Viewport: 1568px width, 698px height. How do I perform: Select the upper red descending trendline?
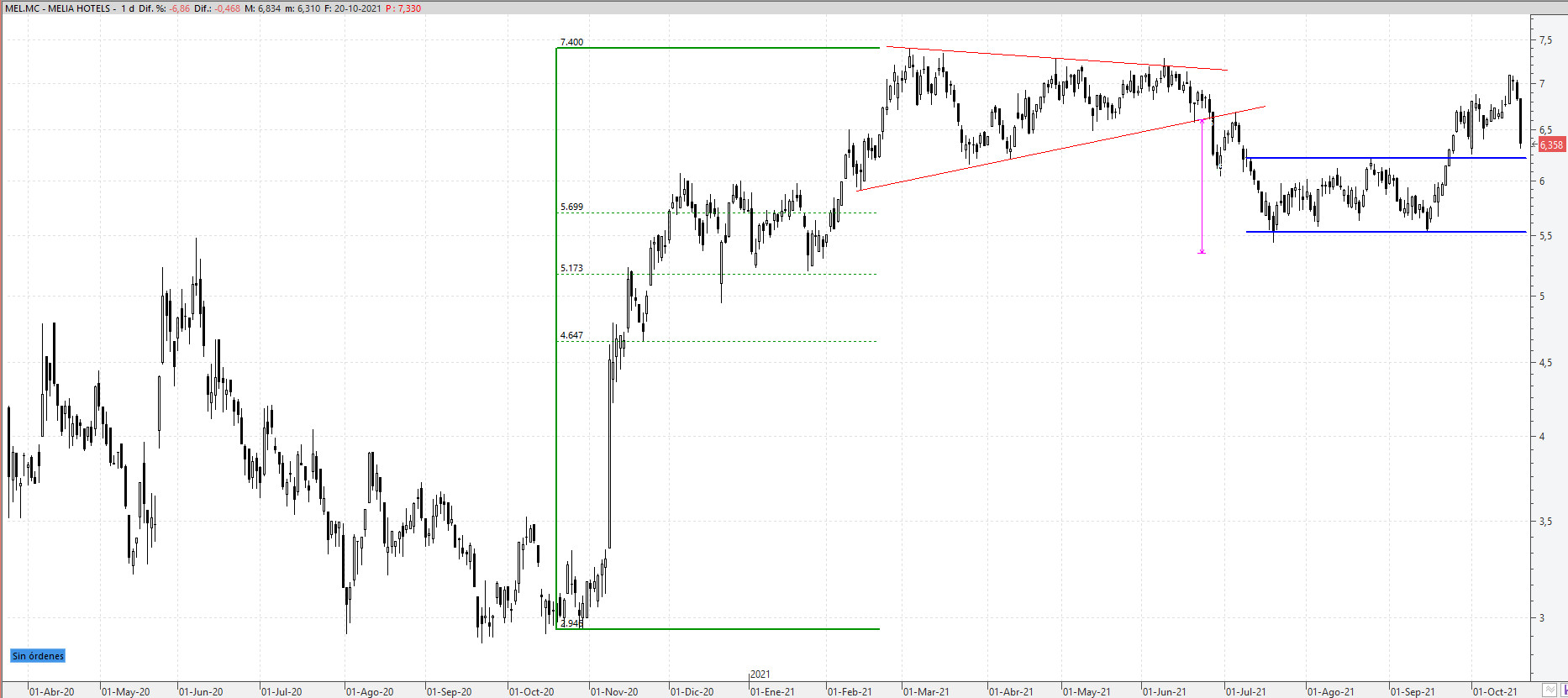point(1050,59)
